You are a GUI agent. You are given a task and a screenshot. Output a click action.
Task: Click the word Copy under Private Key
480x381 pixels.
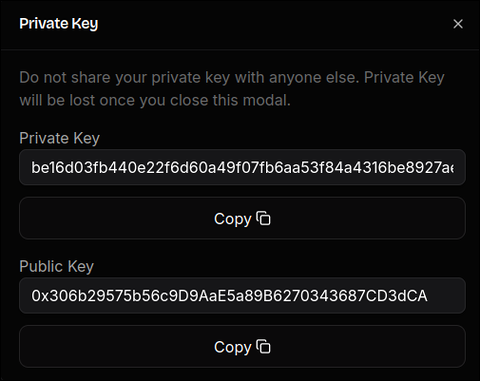[233, 219]
